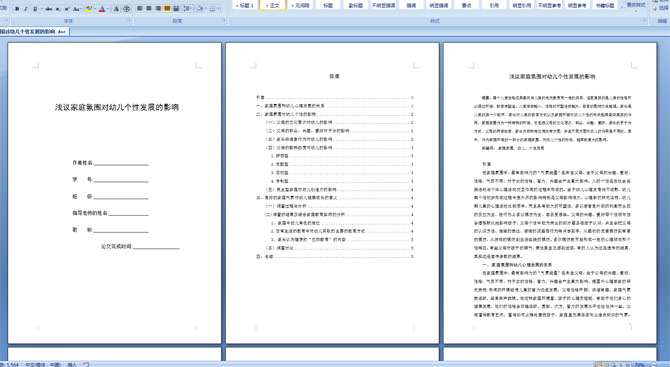Apply the red font color
The image size is (670, 367).
102,9
